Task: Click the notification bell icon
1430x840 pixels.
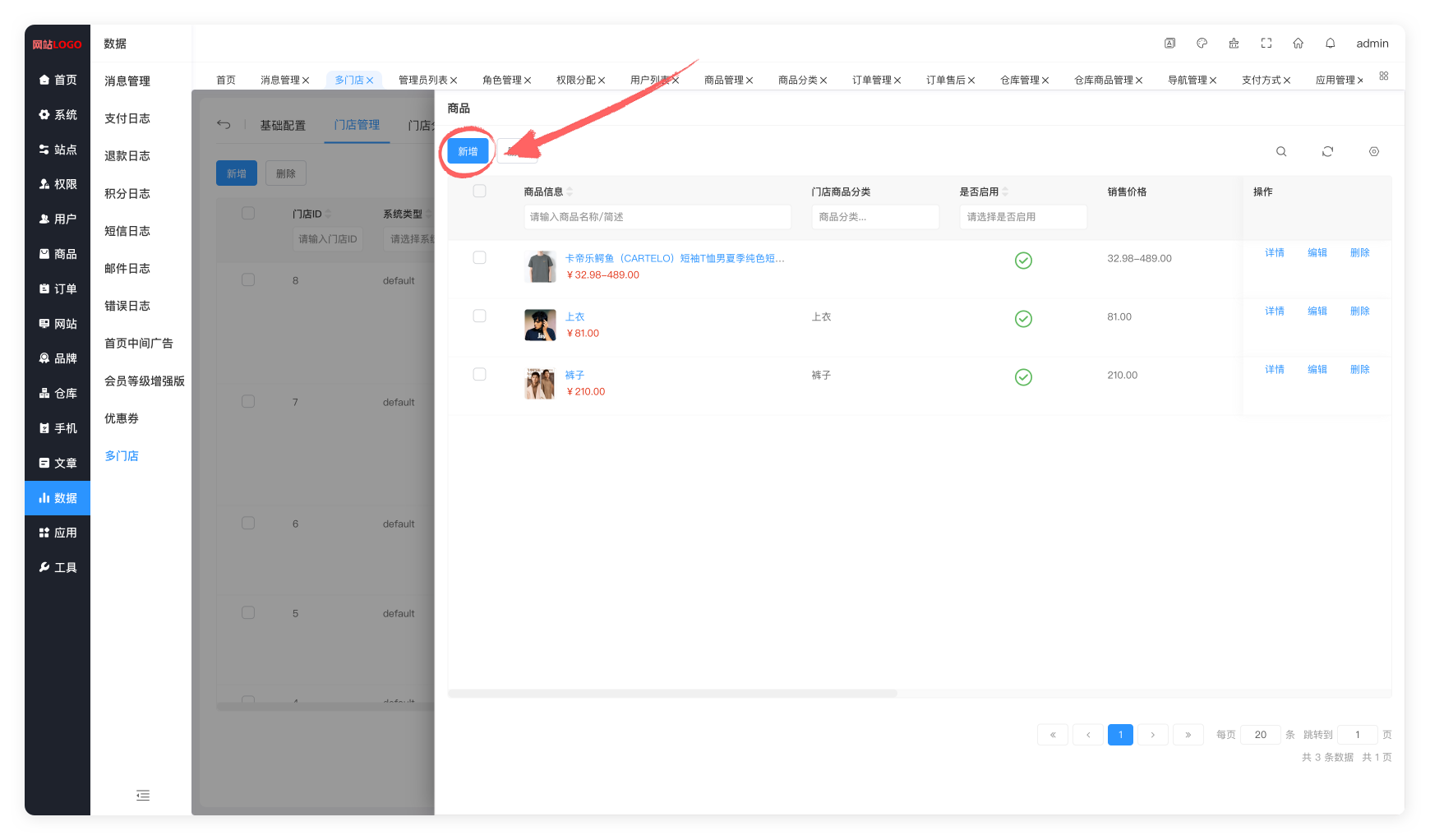Action: coord(1330,44)
